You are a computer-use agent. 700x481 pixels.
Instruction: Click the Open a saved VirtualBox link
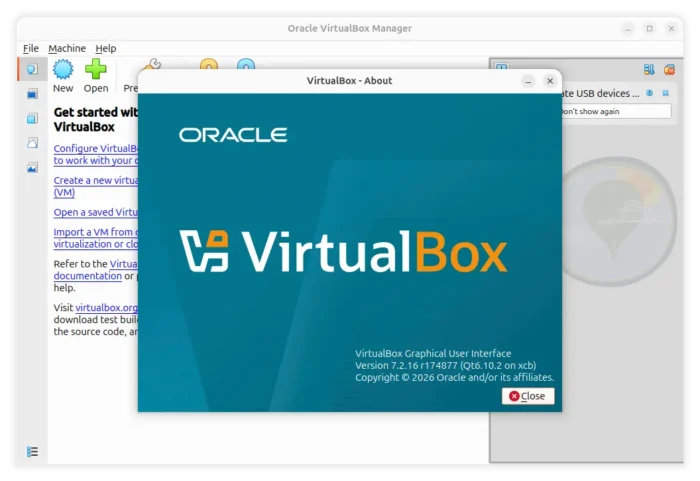tap(96, 212)
